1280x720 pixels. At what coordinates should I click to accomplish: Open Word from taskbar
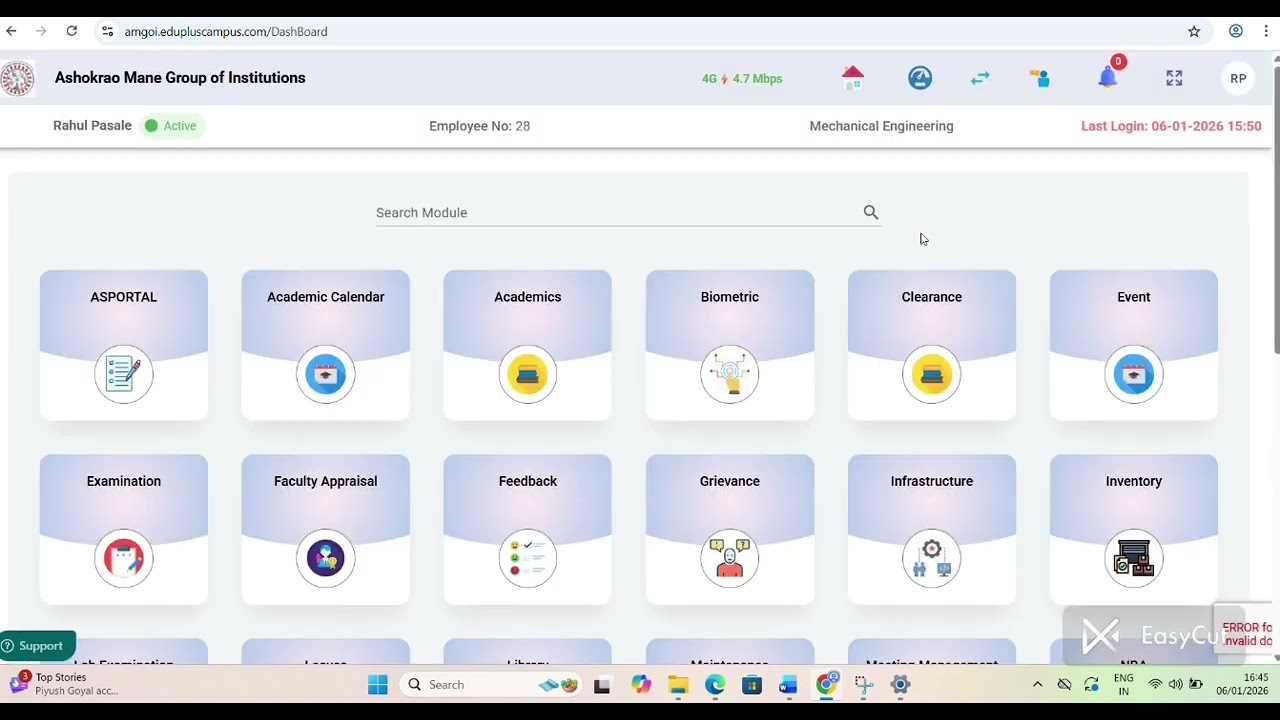click(789, 685)
